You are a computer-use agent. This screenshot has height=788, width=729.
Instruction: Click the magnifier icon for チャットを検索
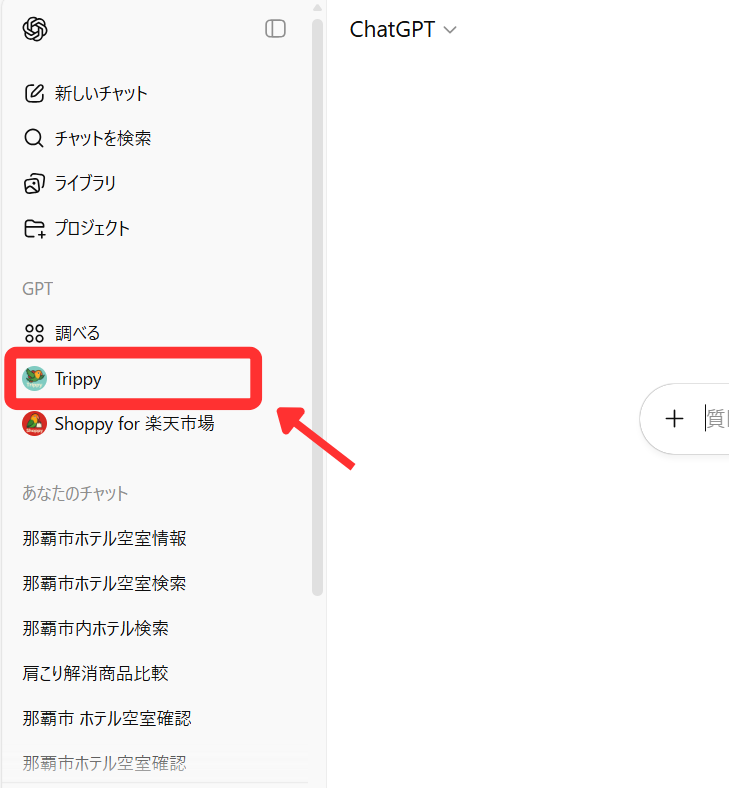(34, 138)
